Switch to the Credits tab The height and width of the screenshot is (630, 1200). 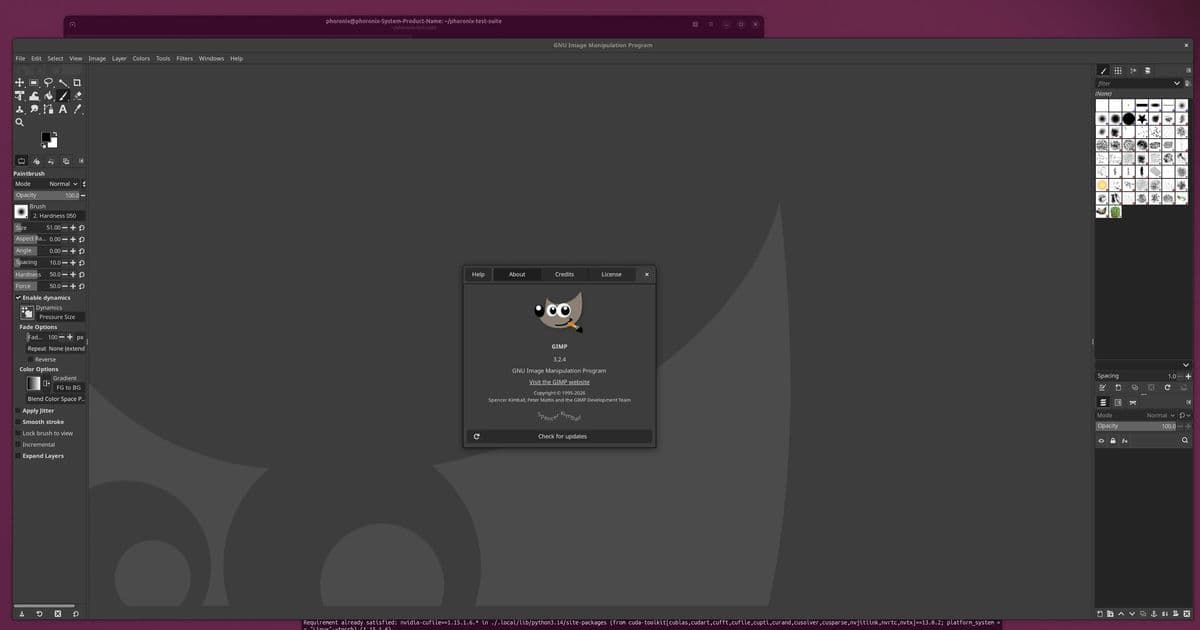click(564, 274)
